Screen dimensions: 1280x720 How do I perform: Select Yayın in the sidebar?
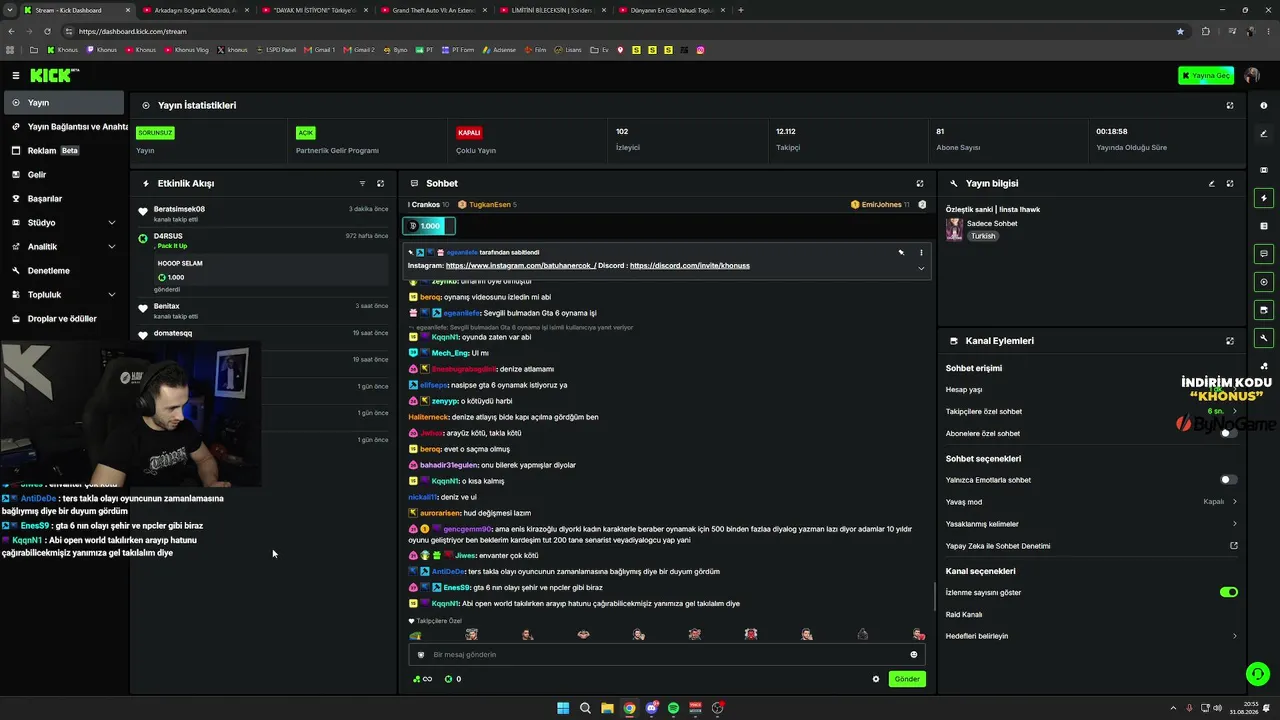tap(64, 103)
